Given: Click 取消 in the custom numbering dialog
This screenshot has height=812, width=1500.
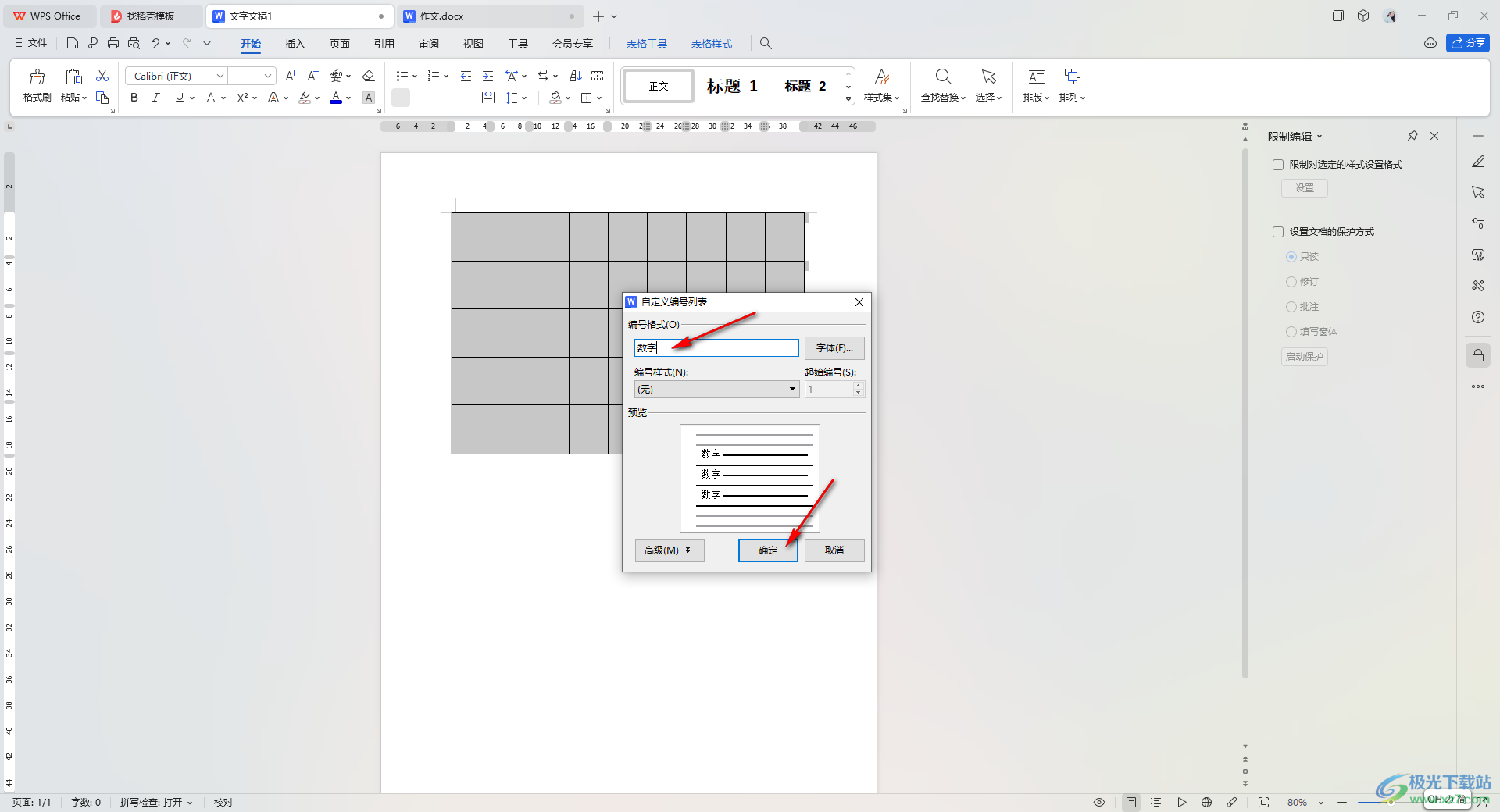Looking at the screenshot, I should [834, 550].
